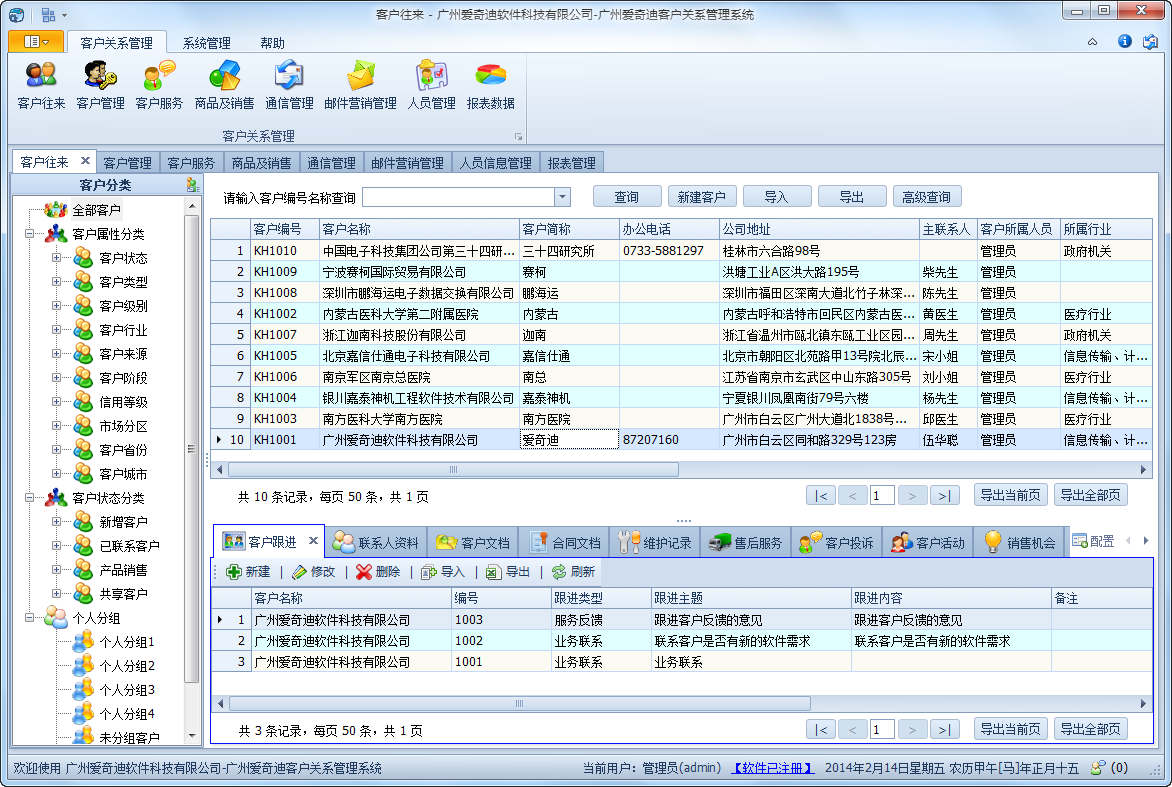The height and width of the screenshot is (787, 1172).
Task: Open the customer search combo box dropdown
Action: (x=561, y=196)
